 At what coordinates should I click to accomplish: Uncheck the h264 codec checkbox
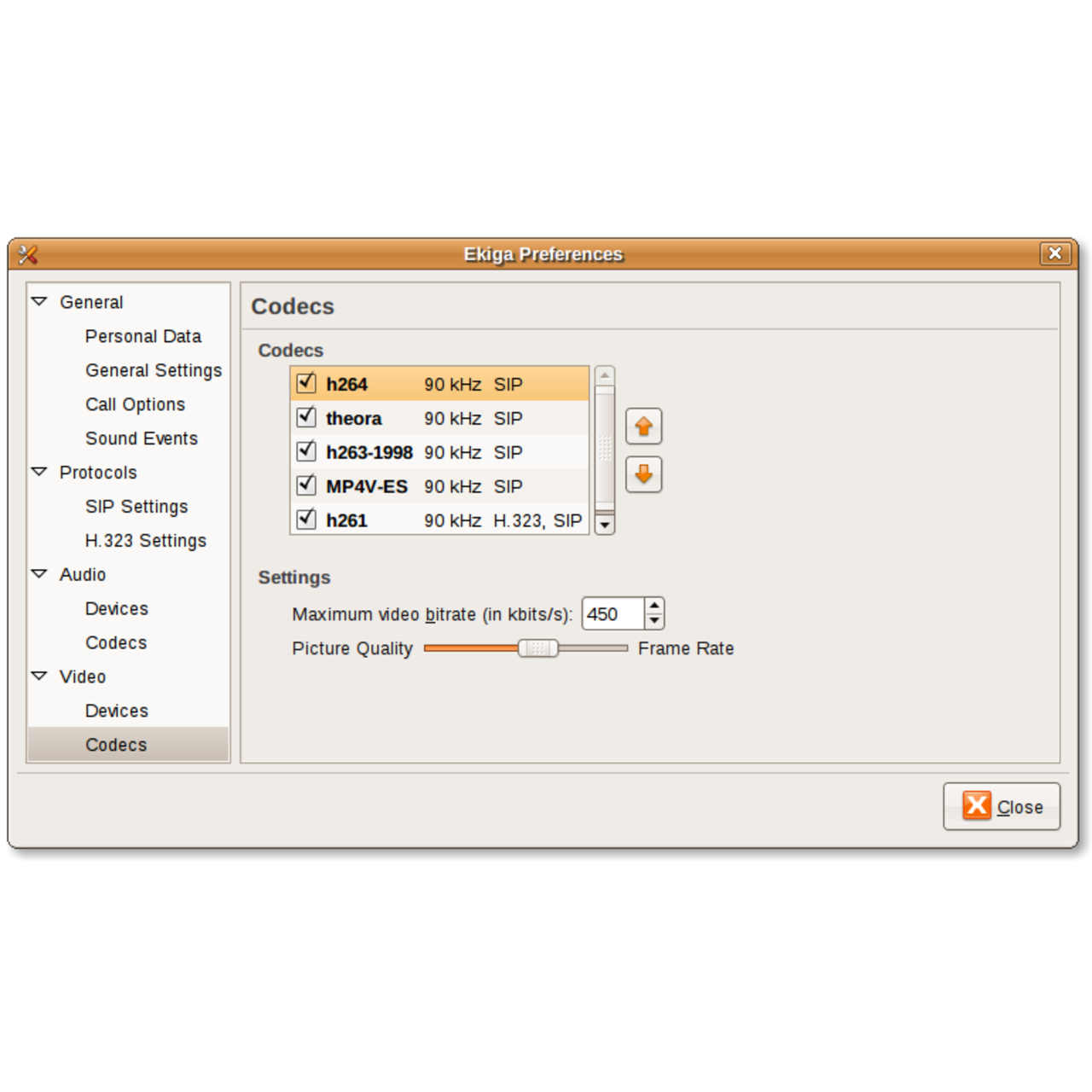click(x=306, y=383)
